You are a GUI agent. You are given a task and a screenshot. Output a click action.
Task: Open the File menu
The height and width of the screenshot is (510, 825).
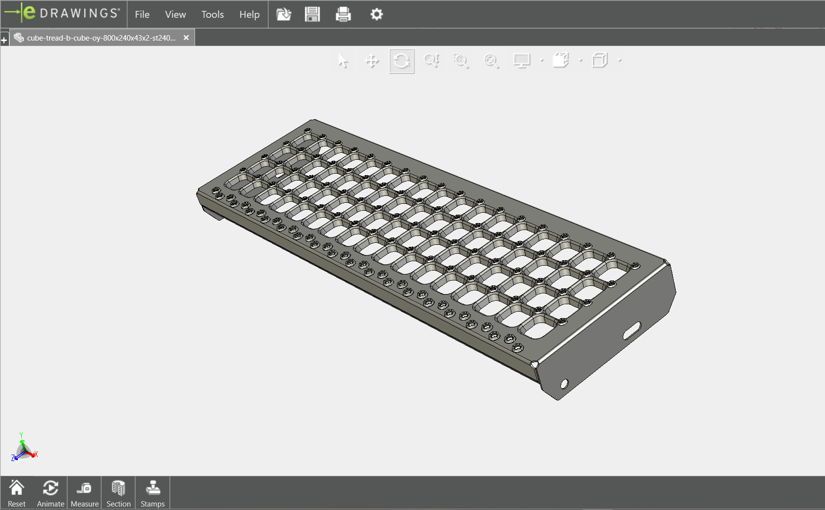point(142,15)
